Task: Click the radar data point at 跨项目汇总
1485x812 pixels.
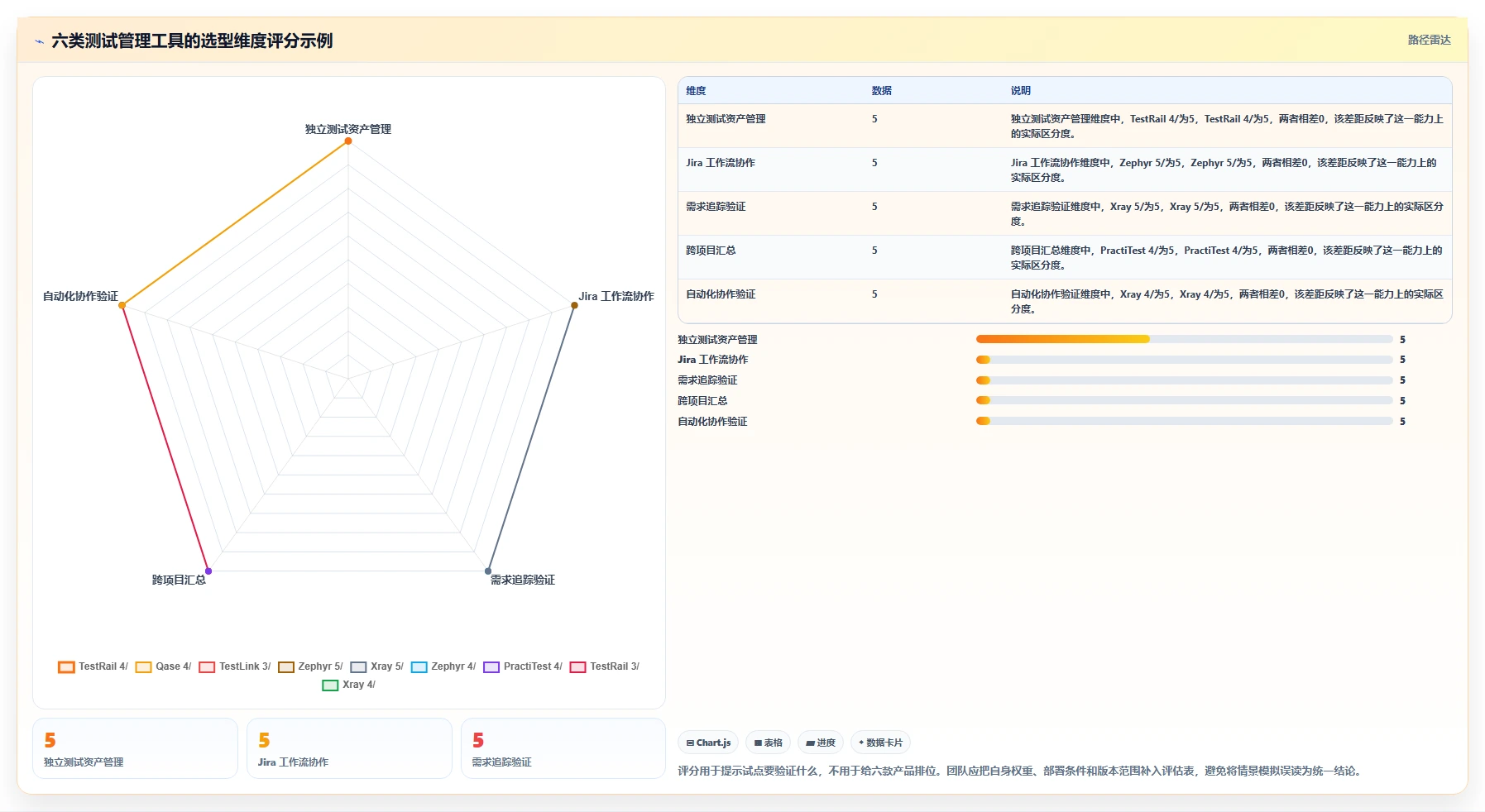Action: 208,571
